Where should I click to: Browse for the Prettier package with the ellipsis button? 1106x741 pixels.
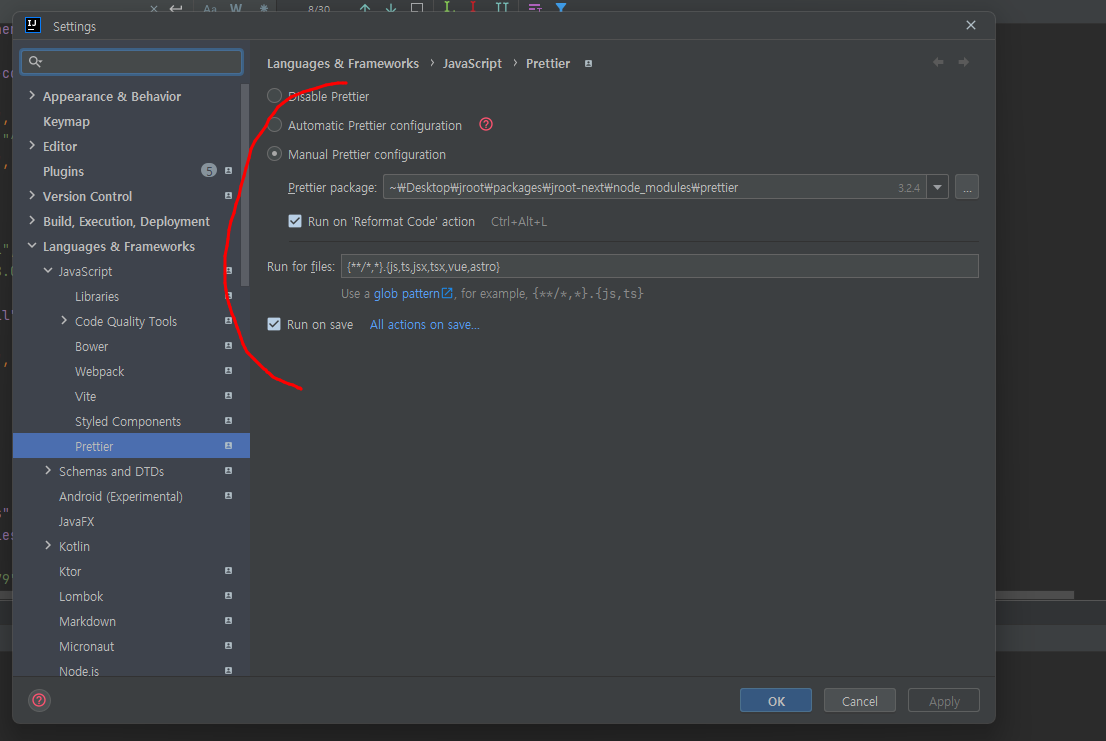(x=967, y=188)
